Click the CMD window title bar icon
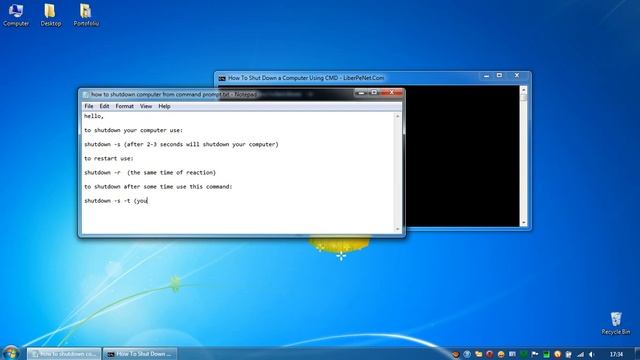The height and width of the screenshot is (360, 640). tap(222, 78)
